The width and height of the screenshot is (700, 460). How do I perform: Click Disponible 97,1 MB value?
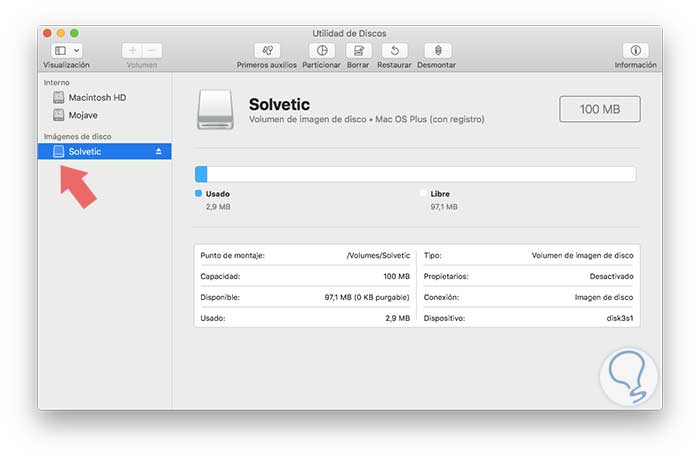pyautogui.click(x=367, y=297)
